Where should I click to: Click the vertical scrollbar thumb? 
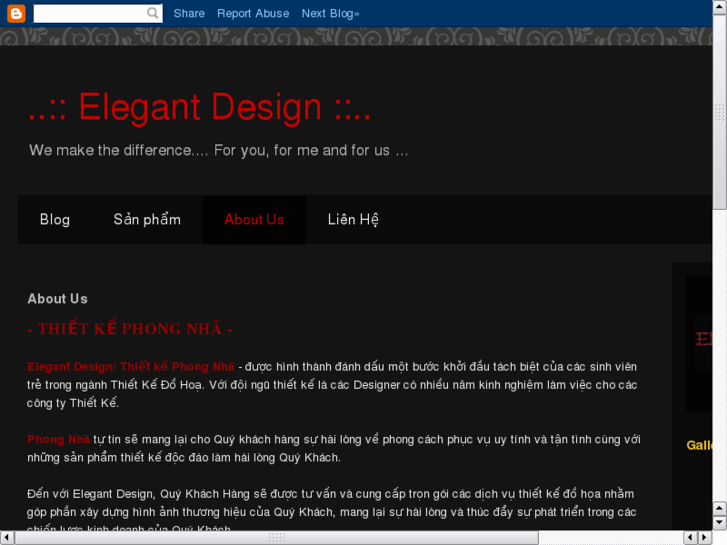[x=720, y=113]
